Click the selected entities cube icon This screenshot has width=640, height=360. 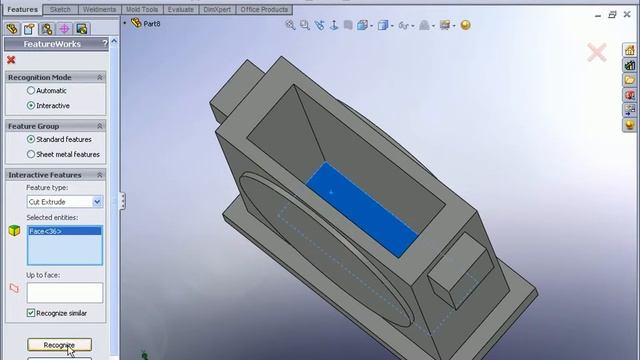(x=14, y=231)
